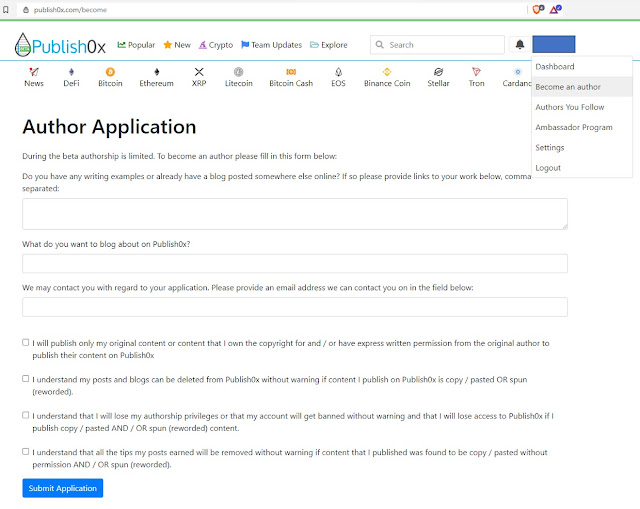Open the EOS category icon
This screenshot has width=640, height=509.
(x=338, y=72)
